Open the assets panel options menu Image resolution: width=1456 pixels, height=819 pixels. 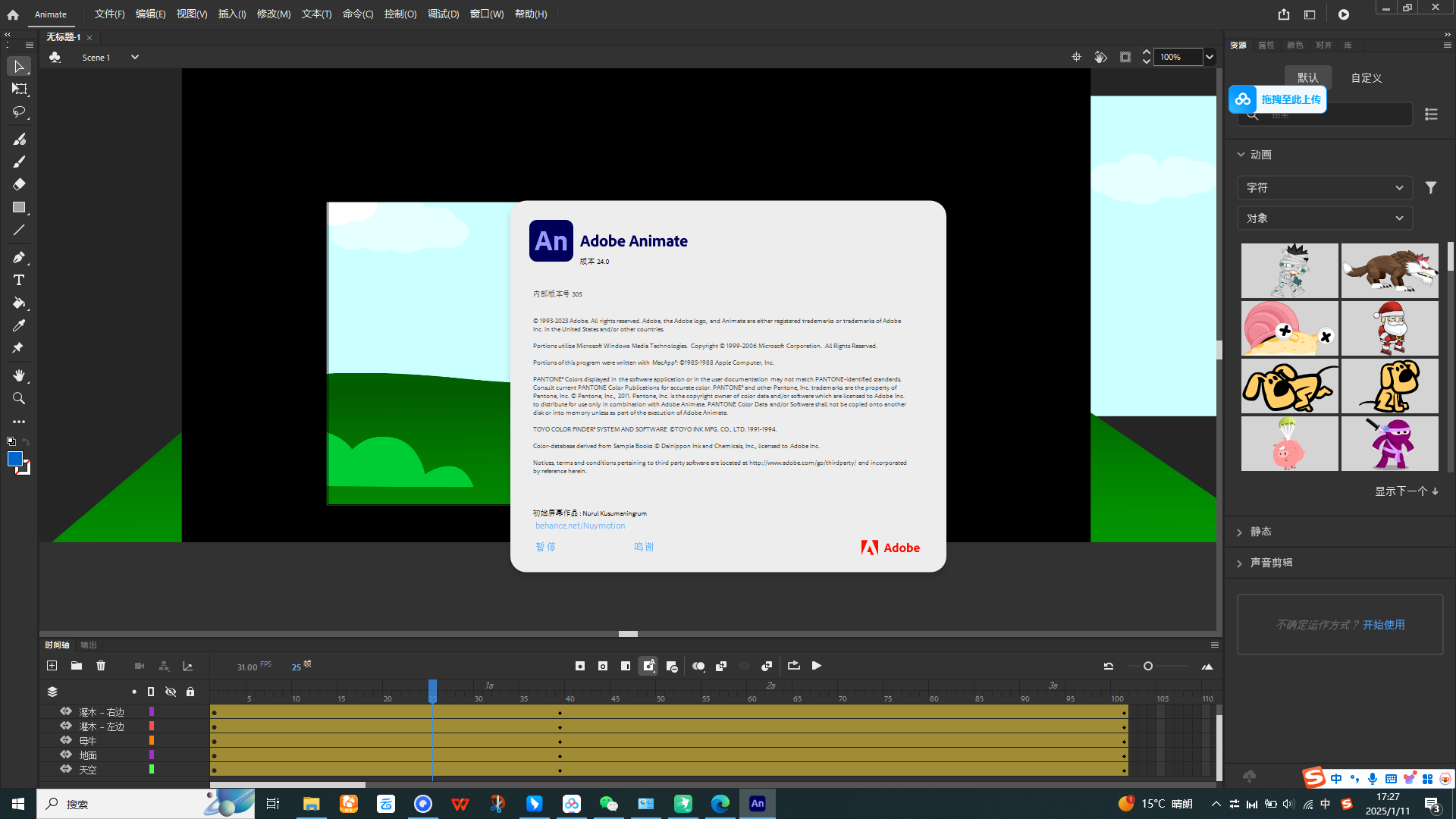pos(1447,45)
